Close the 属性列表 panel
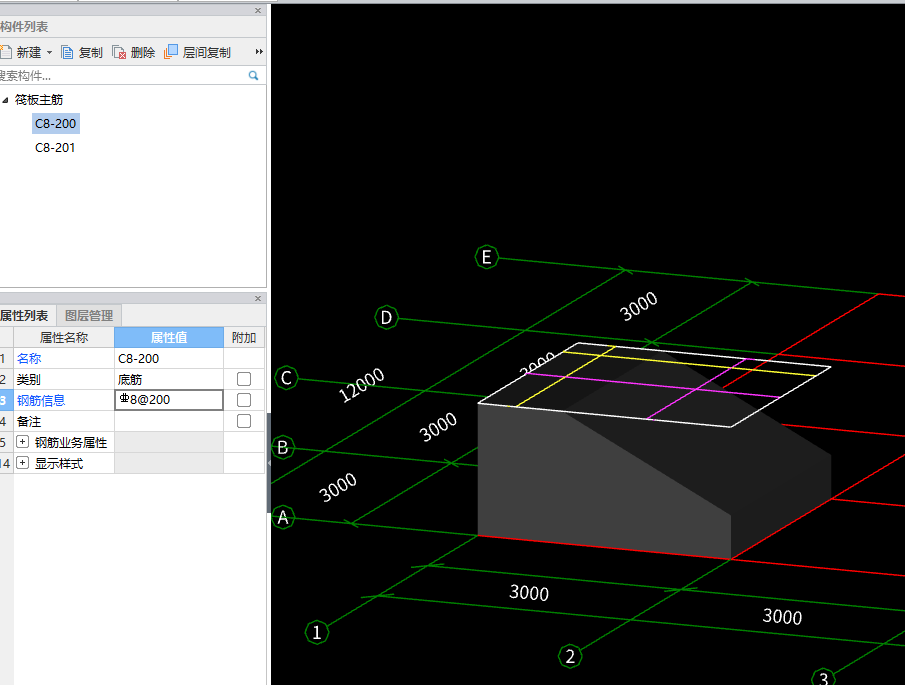Viewport: 905px width, 685px height. pyautogui.click(x=258, y=298)
